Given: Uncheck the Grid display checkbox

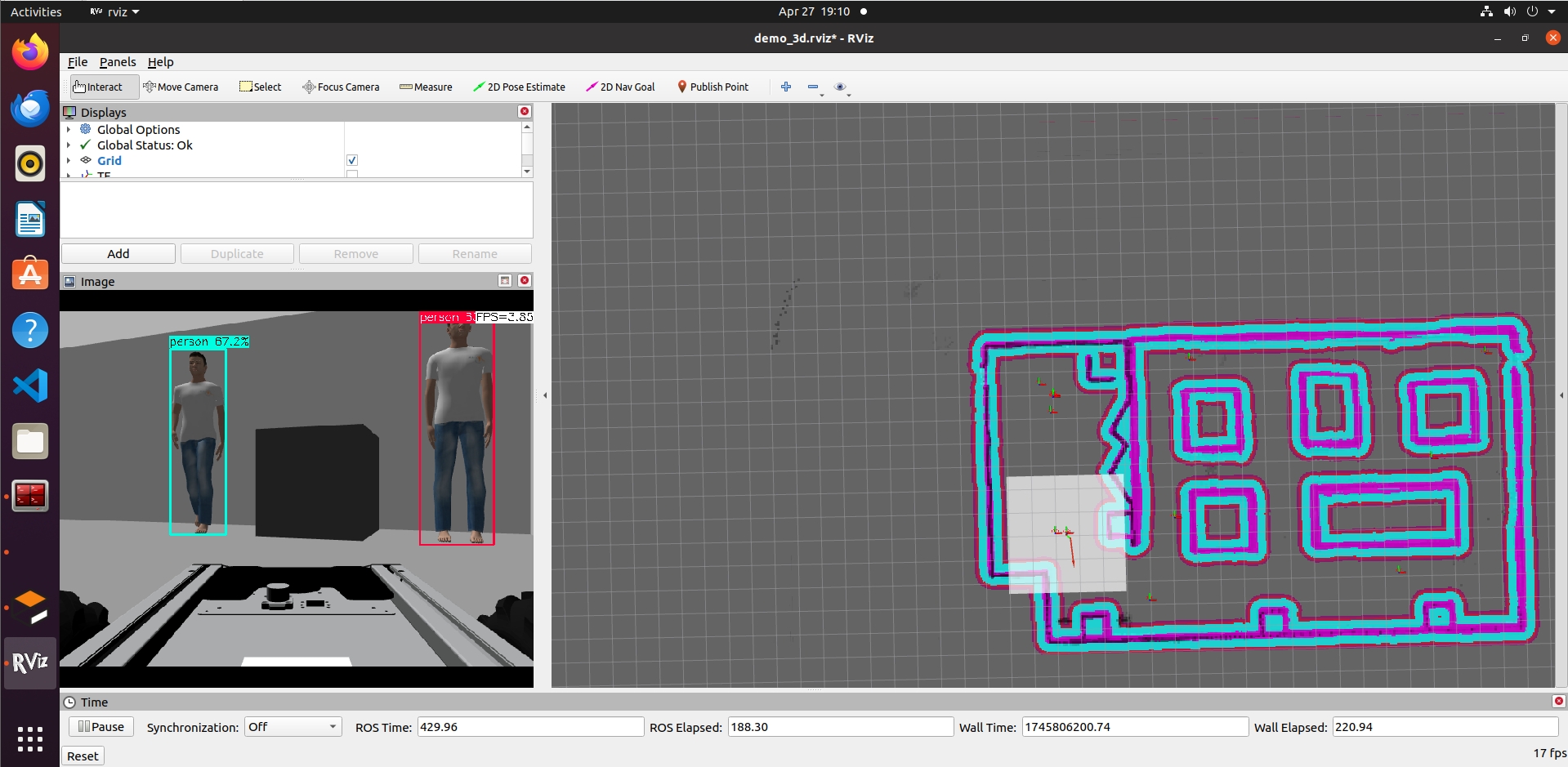Looking at the screenshot, I should 352,160.
